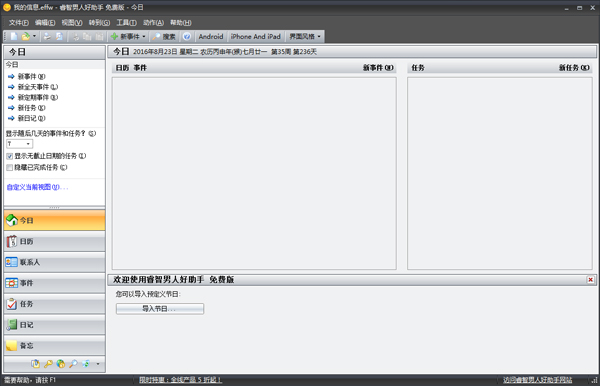
Task: Click the 限时特惠 promotion link in the status bar
Action: (180, 380)
